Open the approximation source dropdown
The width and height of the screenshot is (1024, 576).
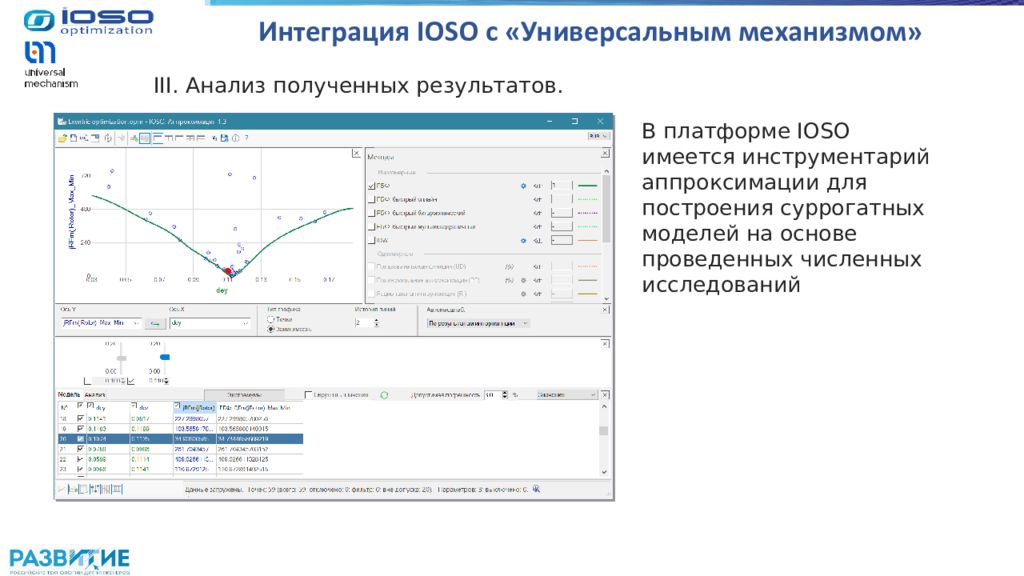pyautogui.click(x=478, y=323)
